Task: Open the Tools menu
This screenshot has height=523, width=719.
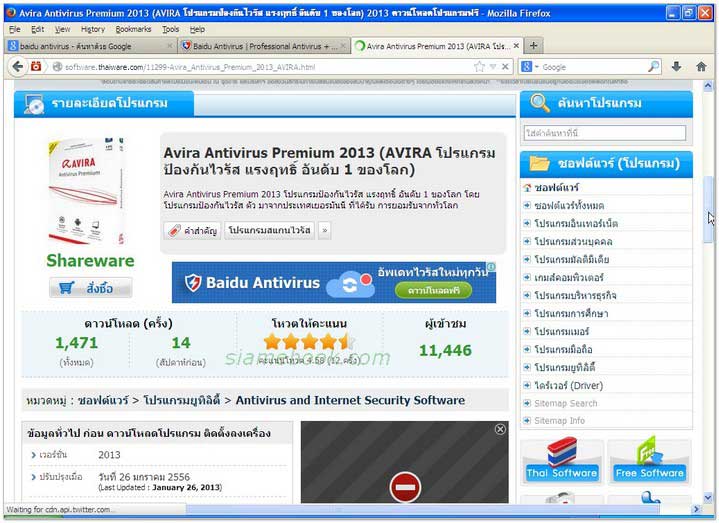Action: tap(170, 29)
